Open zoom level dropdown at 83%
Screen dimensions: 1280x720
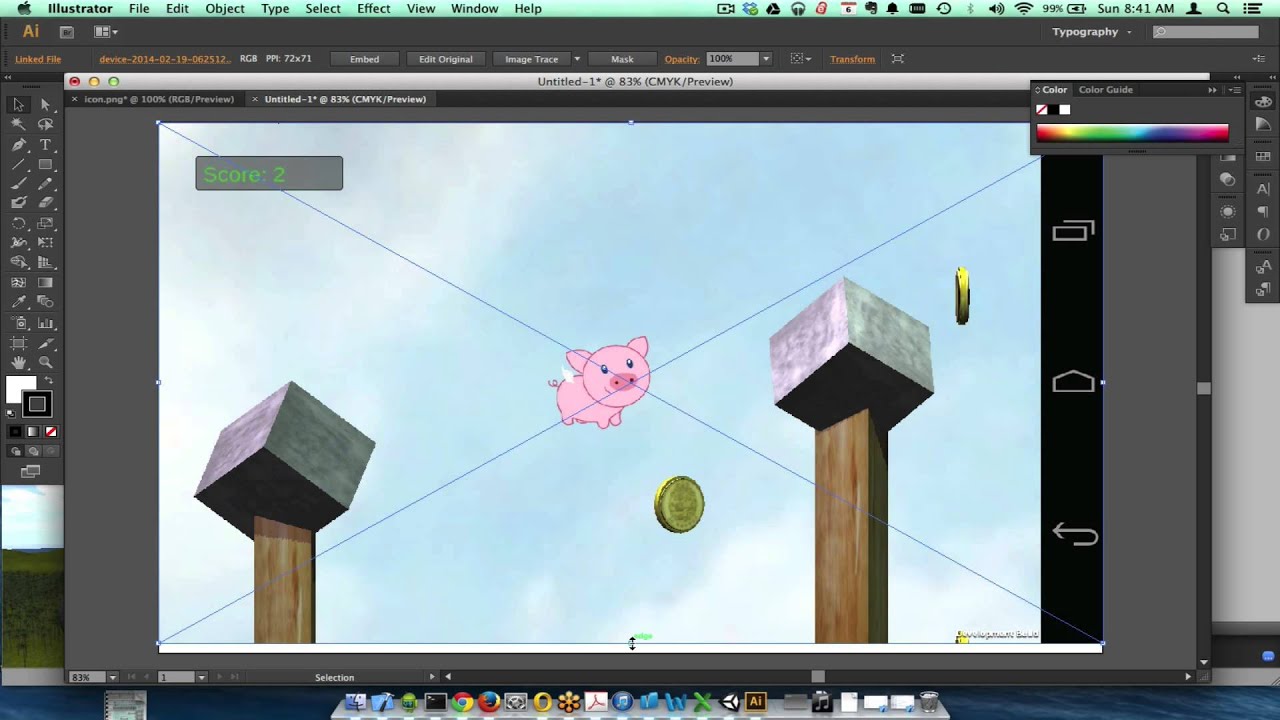112,677
